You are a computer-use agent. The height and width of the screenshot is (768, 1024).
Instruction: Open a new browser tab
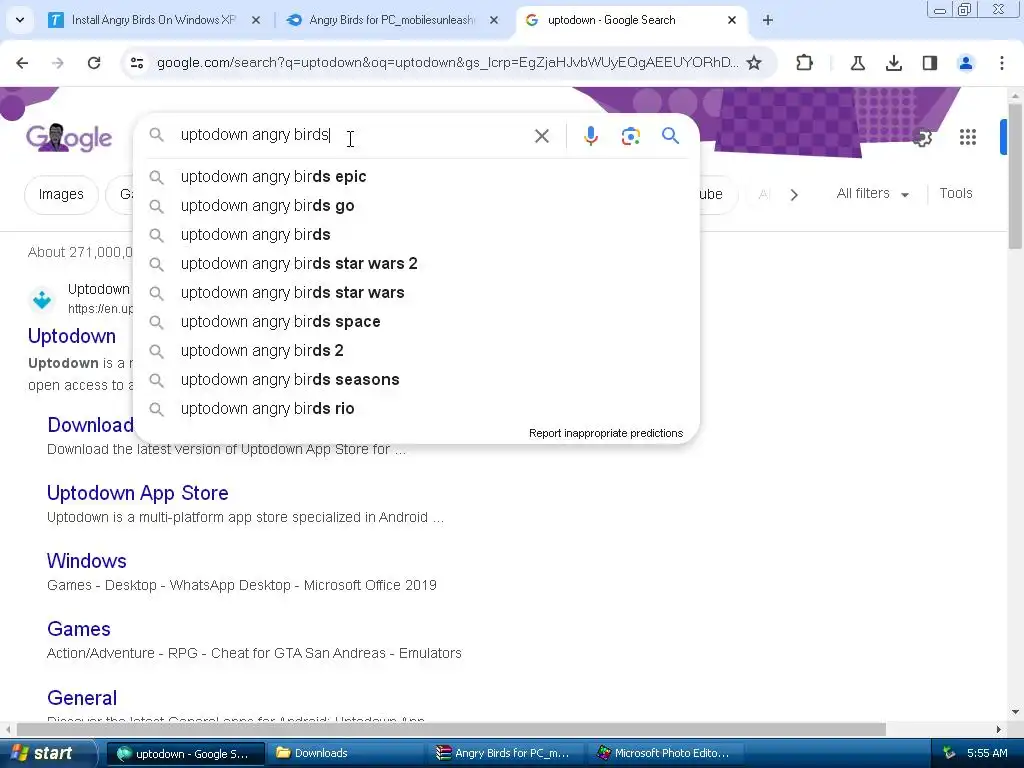click(768, 20)
